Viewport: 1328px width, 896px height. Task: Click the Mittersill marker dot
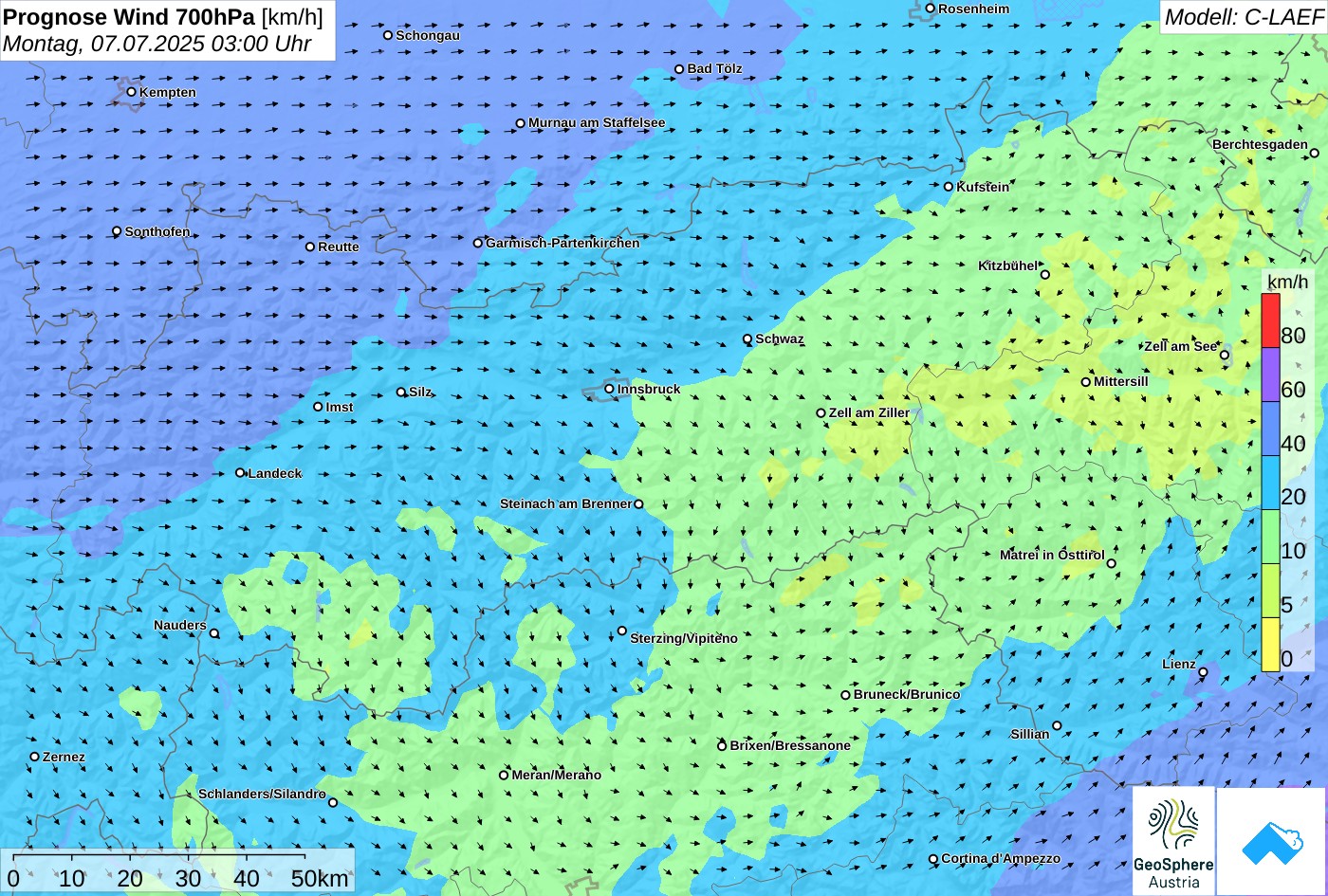(x=1086, y=382)
